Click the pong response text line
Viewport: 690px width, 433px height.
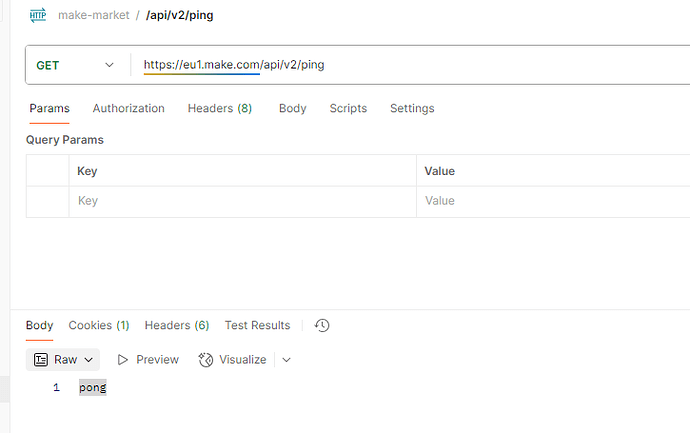click(93, 387)
